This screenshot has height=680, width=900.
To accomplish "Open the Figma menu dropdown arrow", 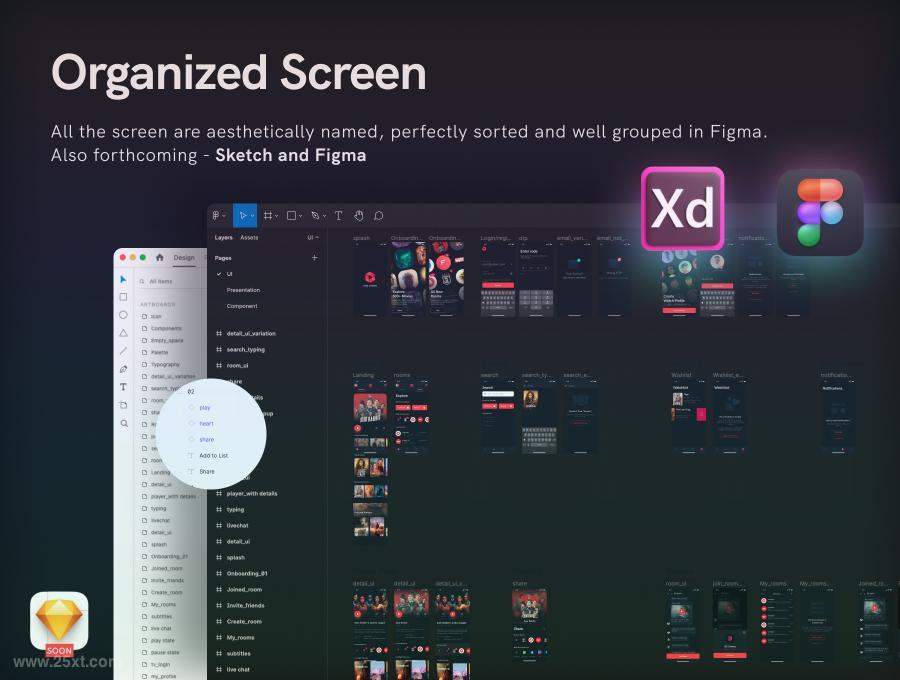I will pyautogui.click(x=224, y=216).
